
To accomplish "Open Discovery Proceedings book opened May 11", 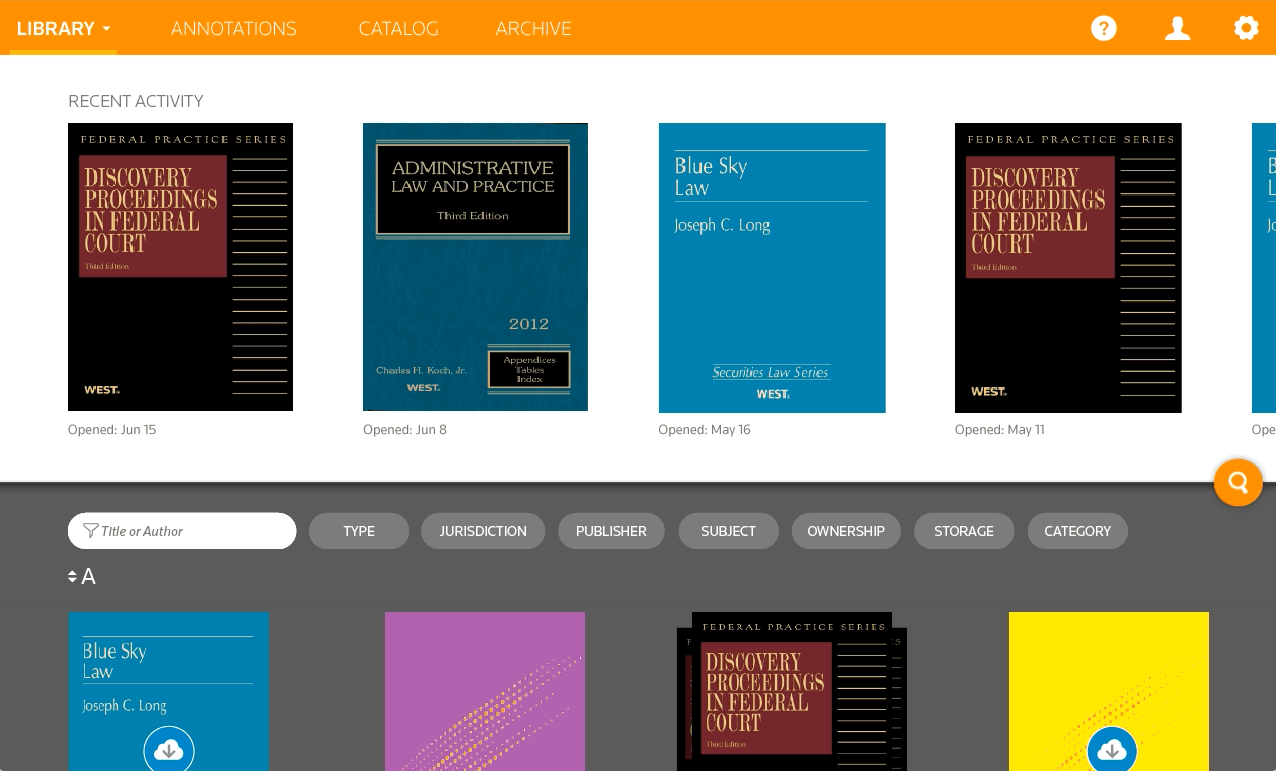I will tap(1068, 268).
